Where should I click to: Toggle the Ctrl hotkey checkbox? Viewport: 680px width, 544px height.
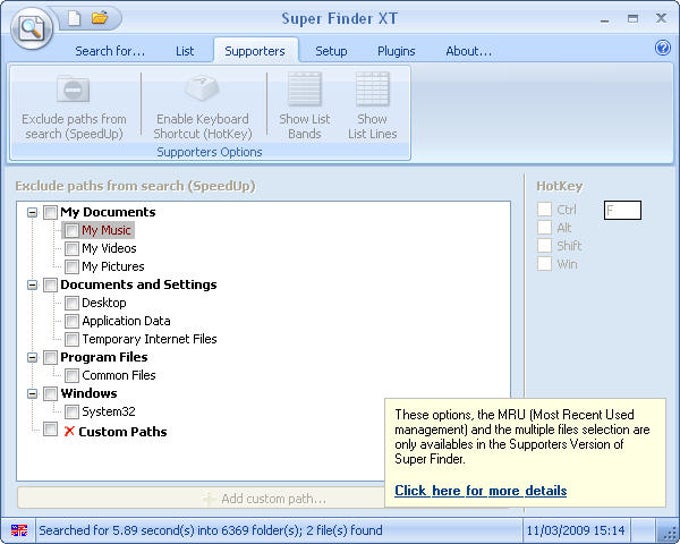pyautogui.click(x=544, y=209)
